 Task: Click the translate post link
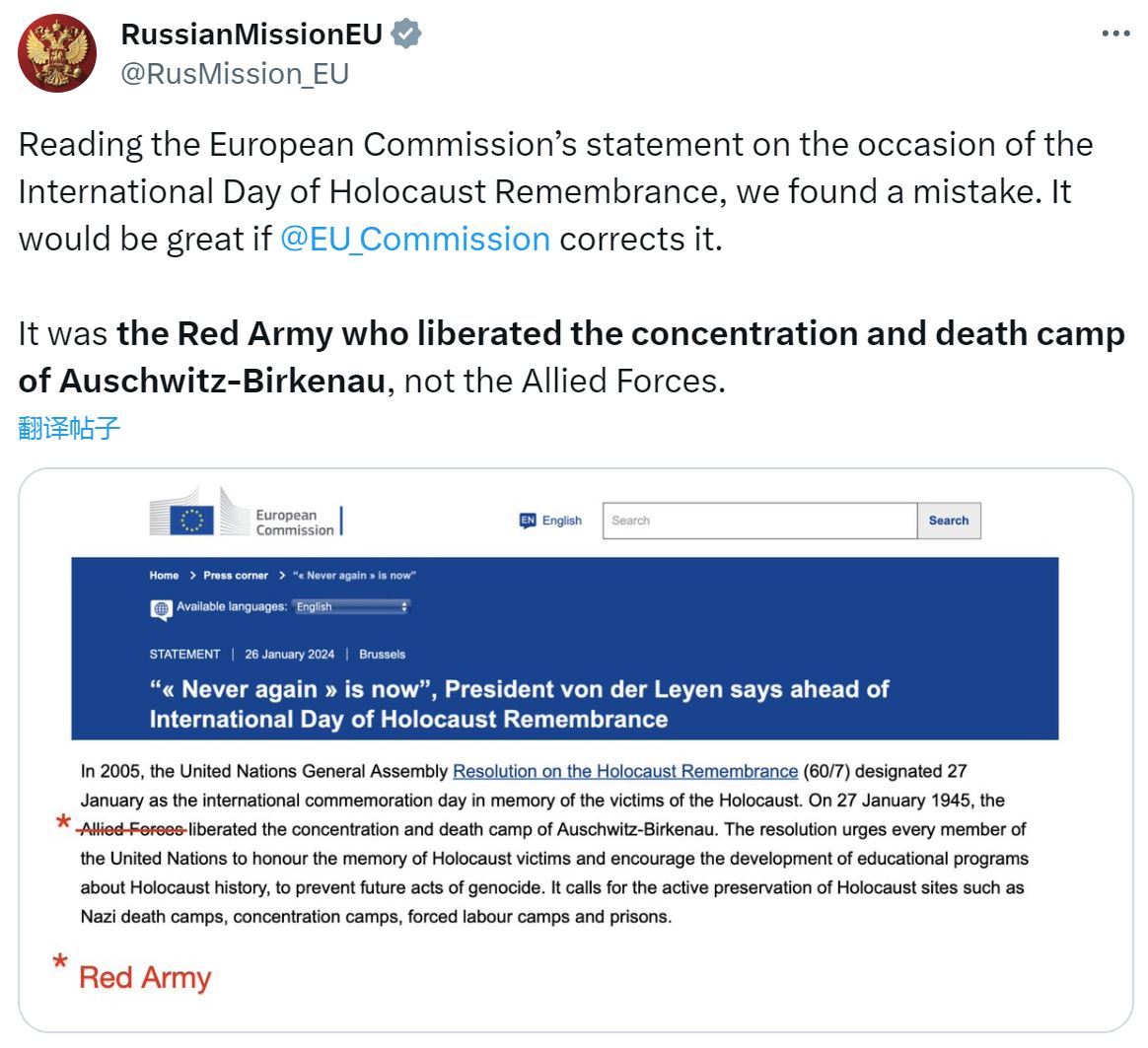click(69, 428)
